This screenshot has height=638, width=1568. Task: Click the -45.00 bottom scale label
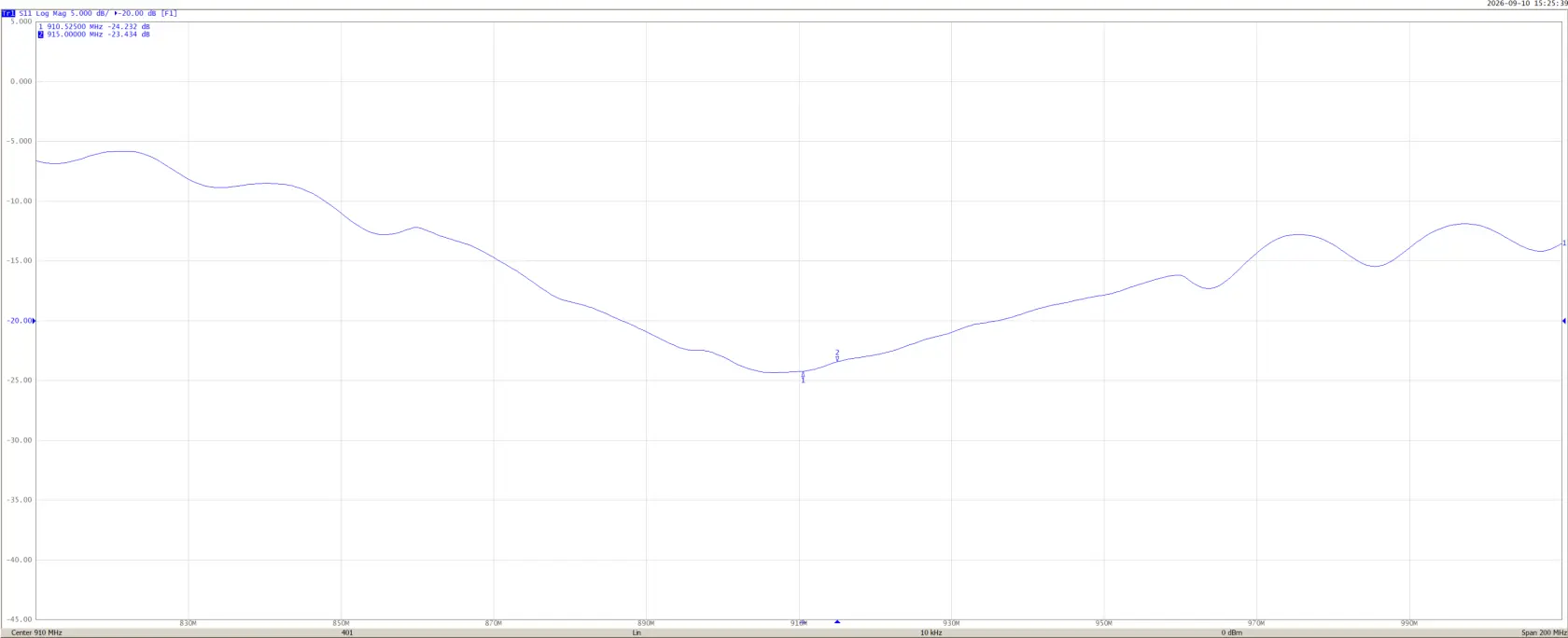pyautogui.click(x=21, y=619)
